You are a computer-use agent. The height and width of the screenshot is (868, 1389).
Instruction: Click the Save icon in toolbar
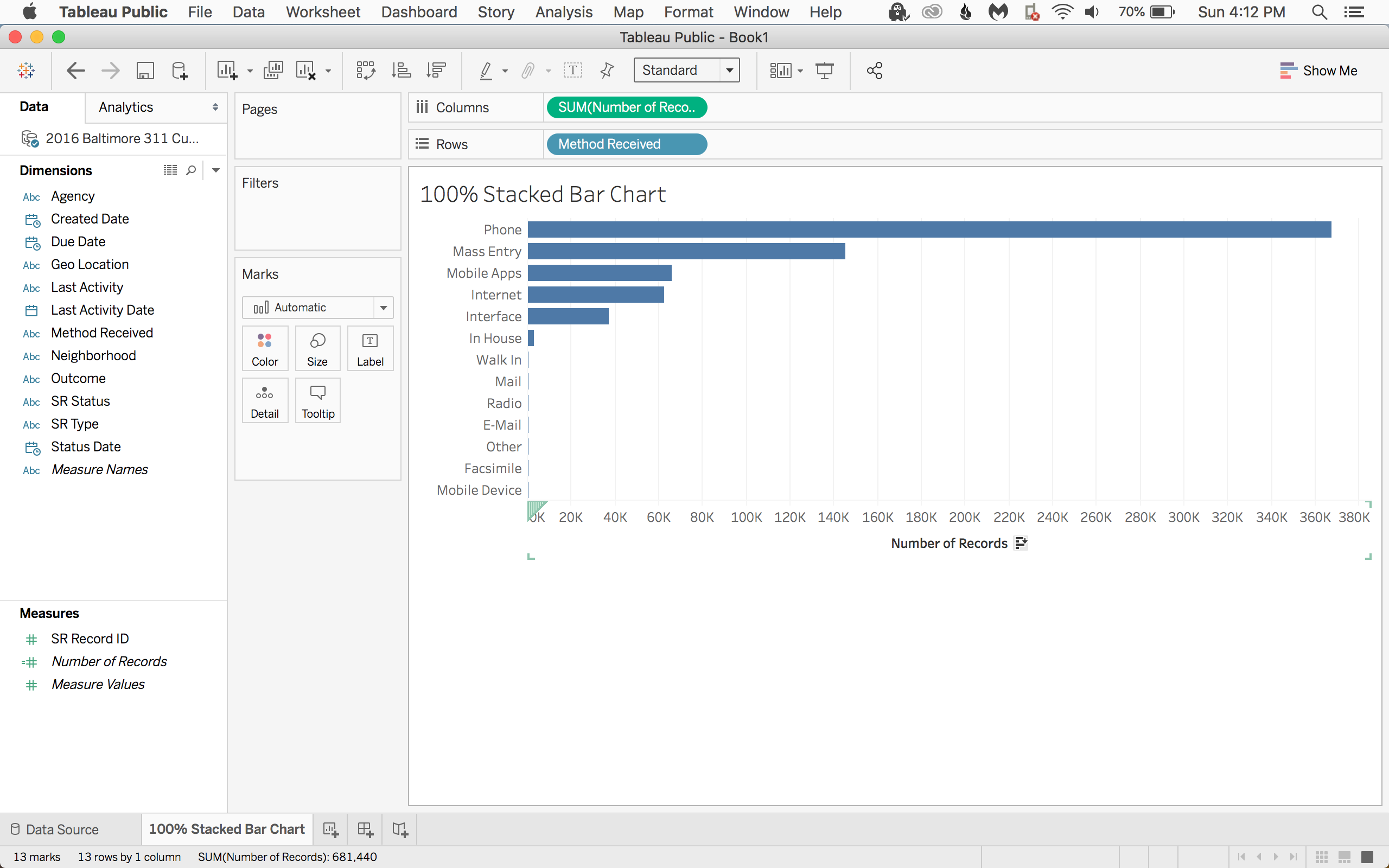tap(145, 71)
